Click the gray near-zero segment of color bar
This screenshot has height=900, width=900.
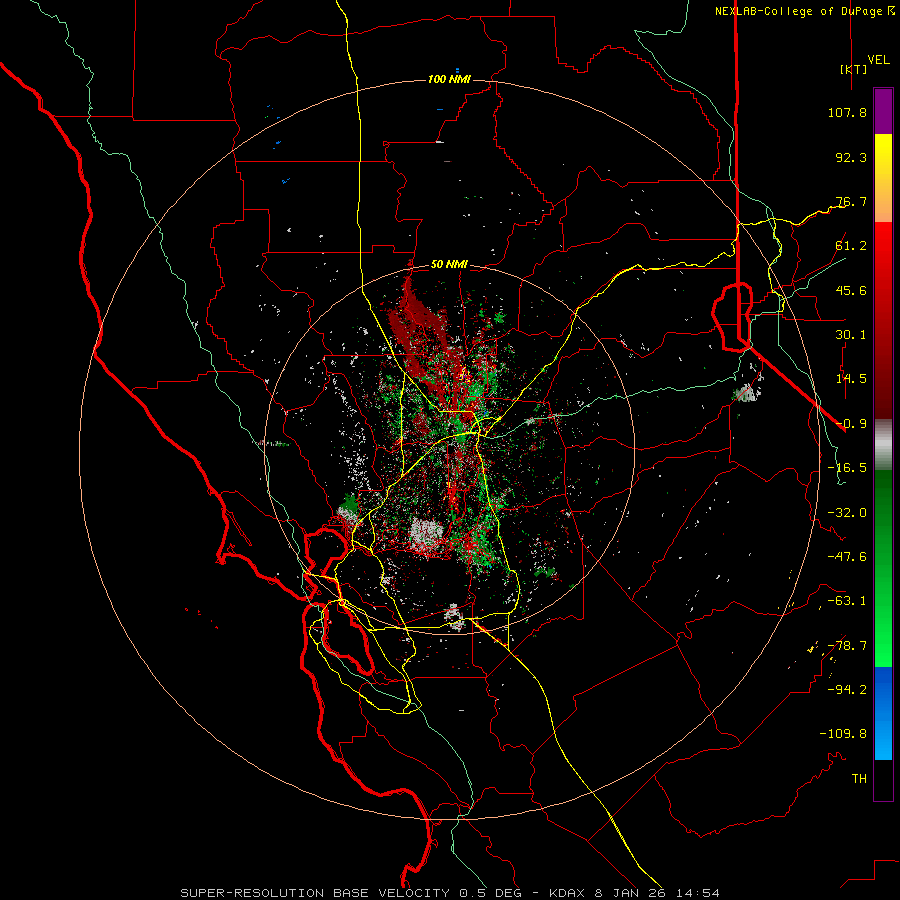883,445
